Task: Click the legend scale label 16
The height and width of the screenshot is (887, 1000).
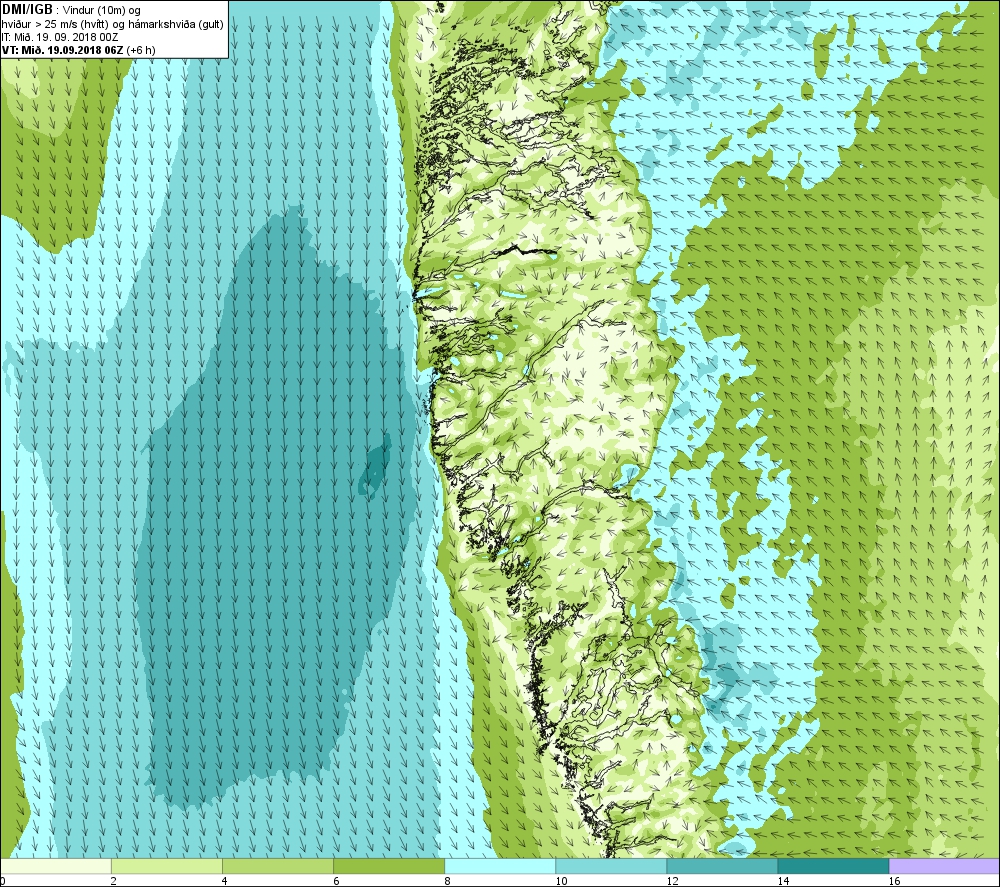Action: (895, 881)
